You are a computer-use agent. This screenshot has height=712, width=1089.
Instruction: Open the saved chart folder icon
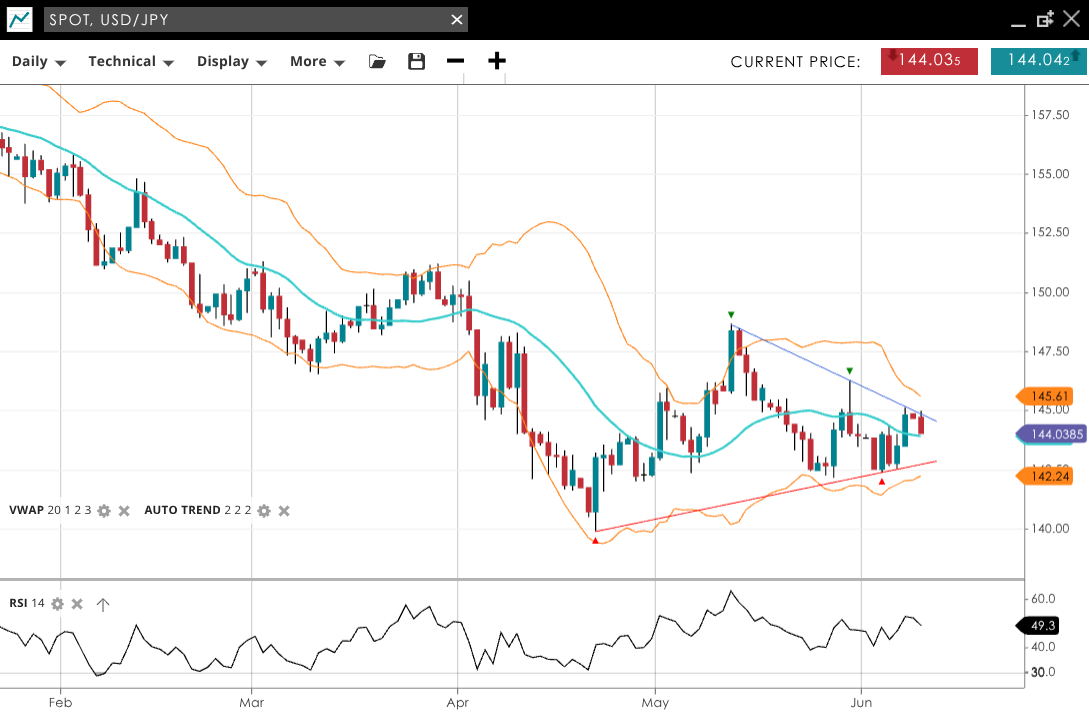click(377, 62)
